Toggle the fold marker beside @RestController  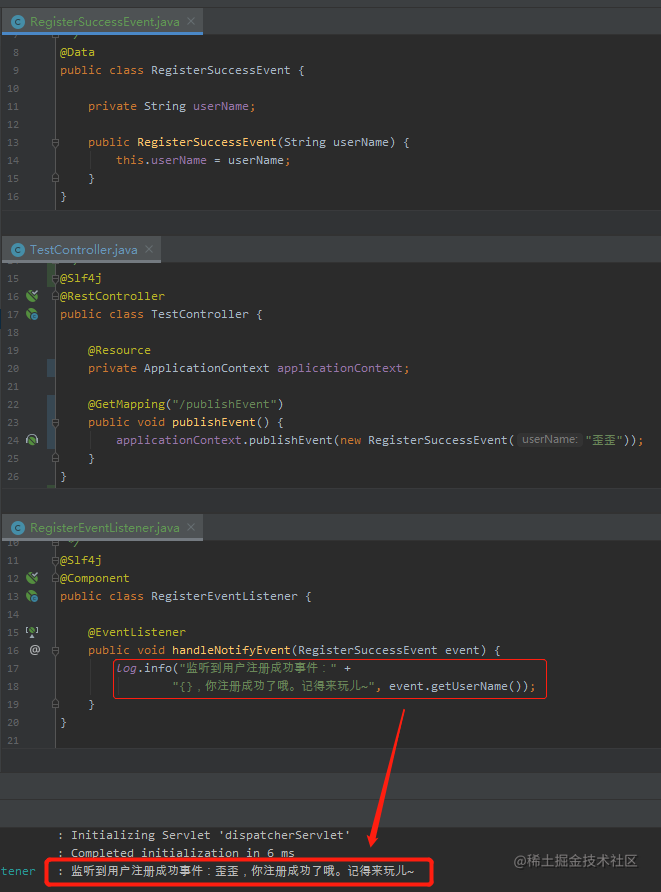pos(55,296)
